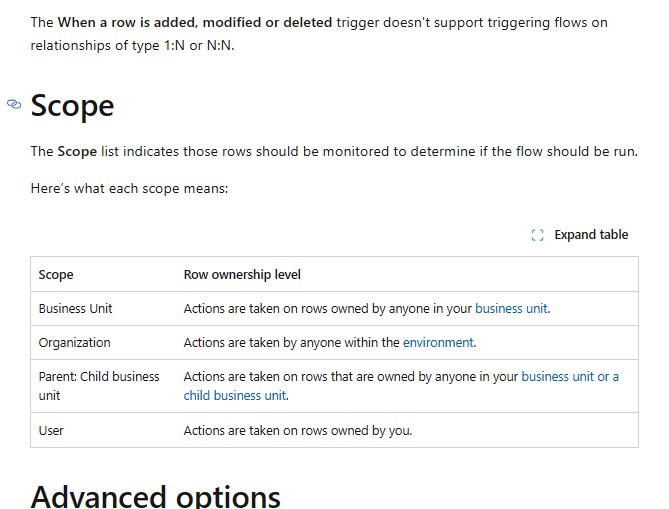Image resolution: width=669 pixels, height=509 pixels.
Task: Click the Expand table brackets icon
Action: (537, 235)
